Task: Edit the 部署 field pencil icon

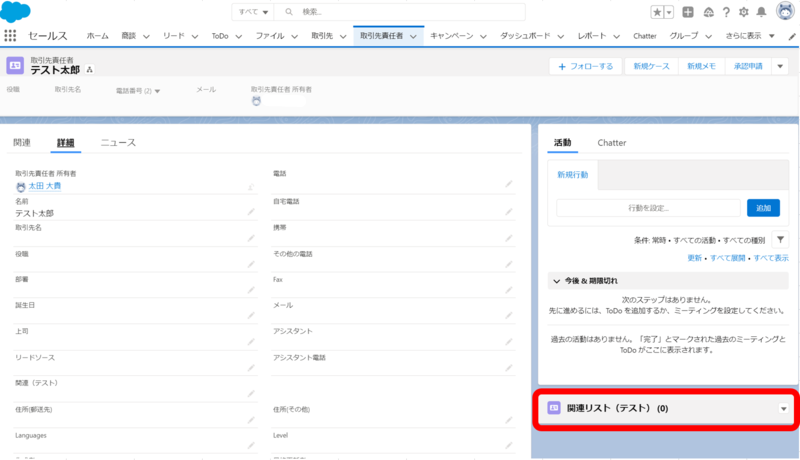Action: 251,290
